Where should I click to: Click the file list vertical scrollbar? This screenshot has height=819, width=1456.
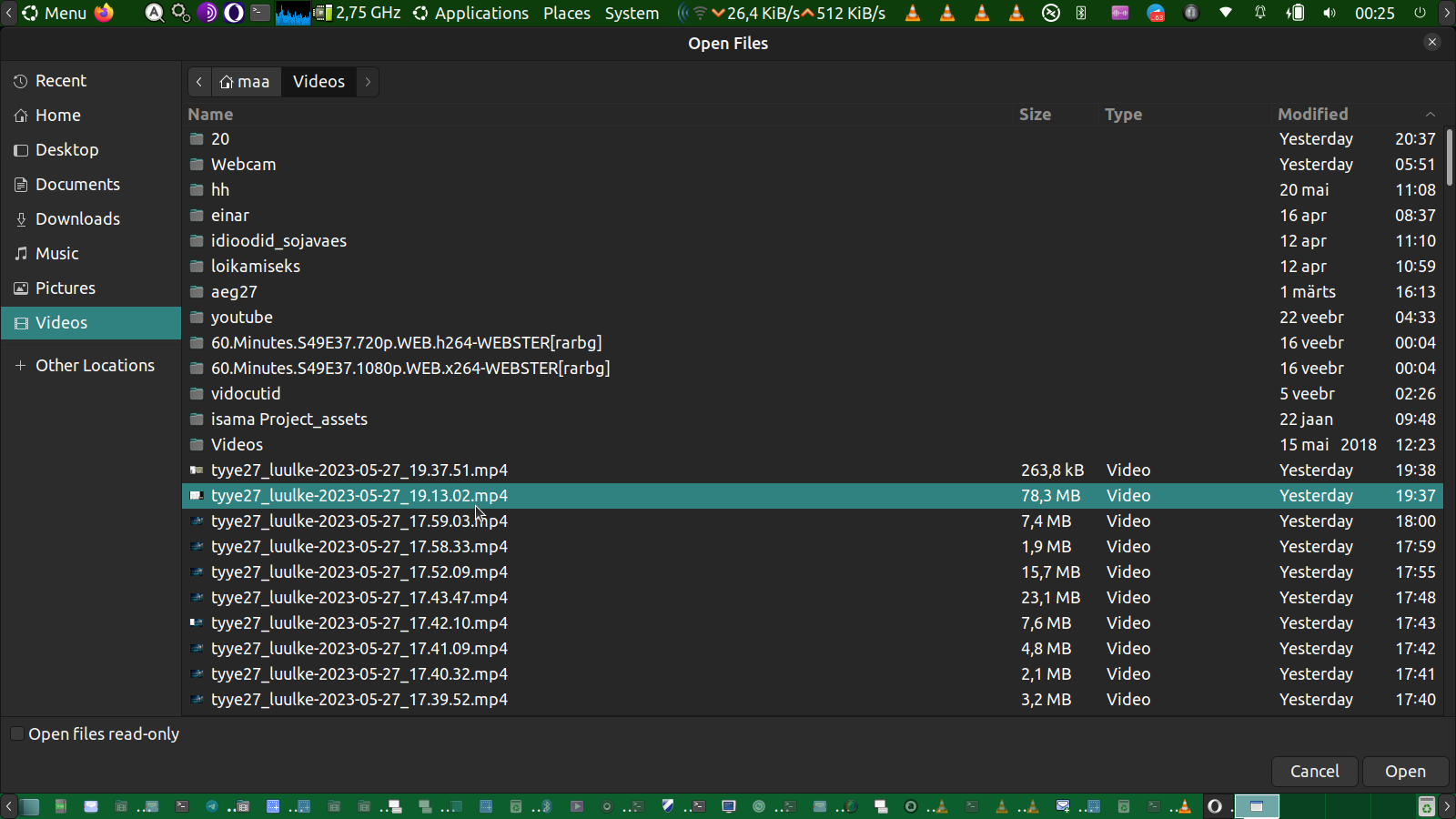[1449, 159]
